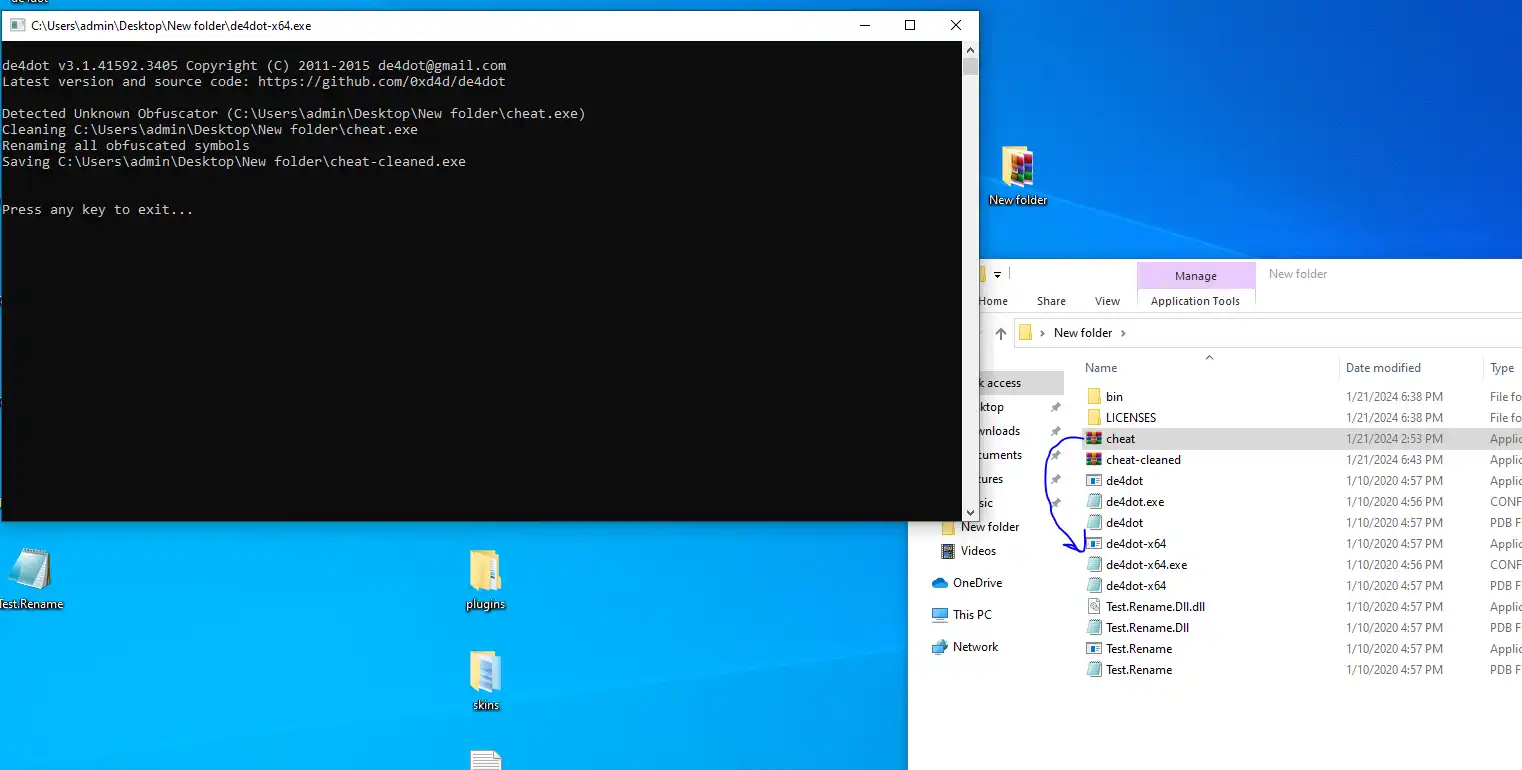Click the 1/21/2024 6:43 PM date cell
The width and height of the screenshot is (1522, 770).
pyautogui.click(x=1394, y=460)
